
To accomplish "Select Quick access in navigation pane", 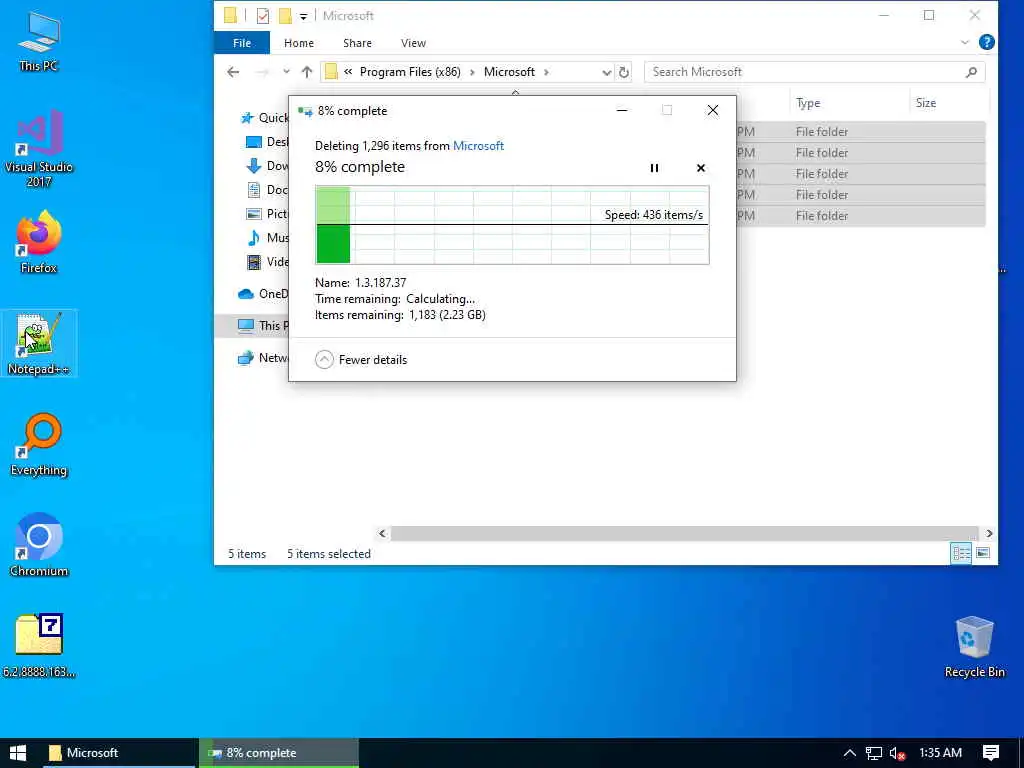I will point(264,118).
